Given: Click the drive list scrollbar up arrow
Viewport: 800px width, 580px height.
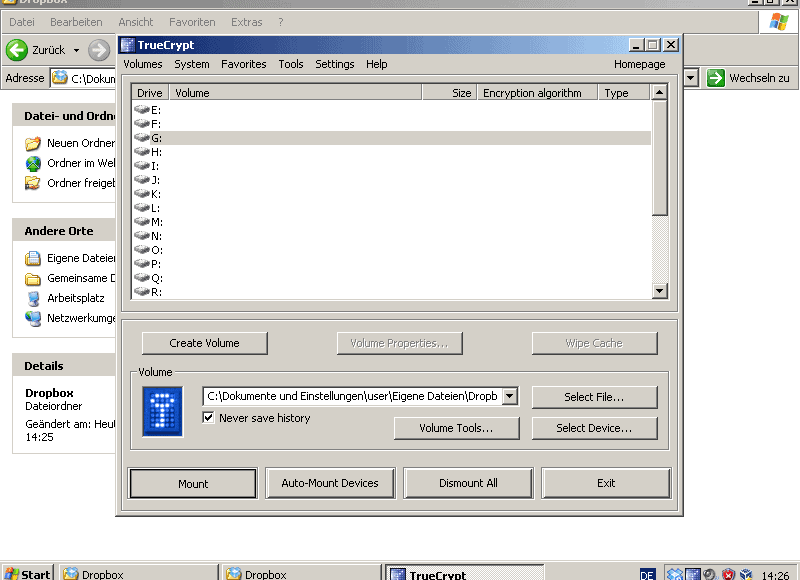Looking at the screenshot, I should (659, 92).
